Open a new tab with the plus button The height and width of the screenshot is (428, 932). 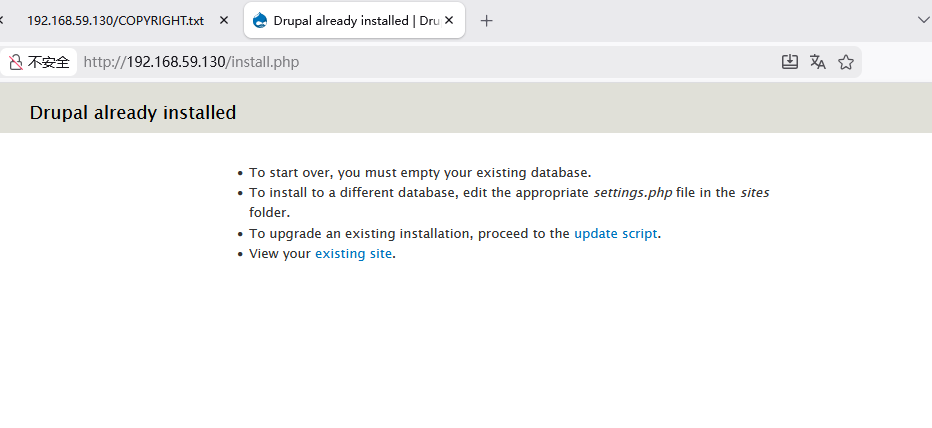coord(487,20)
